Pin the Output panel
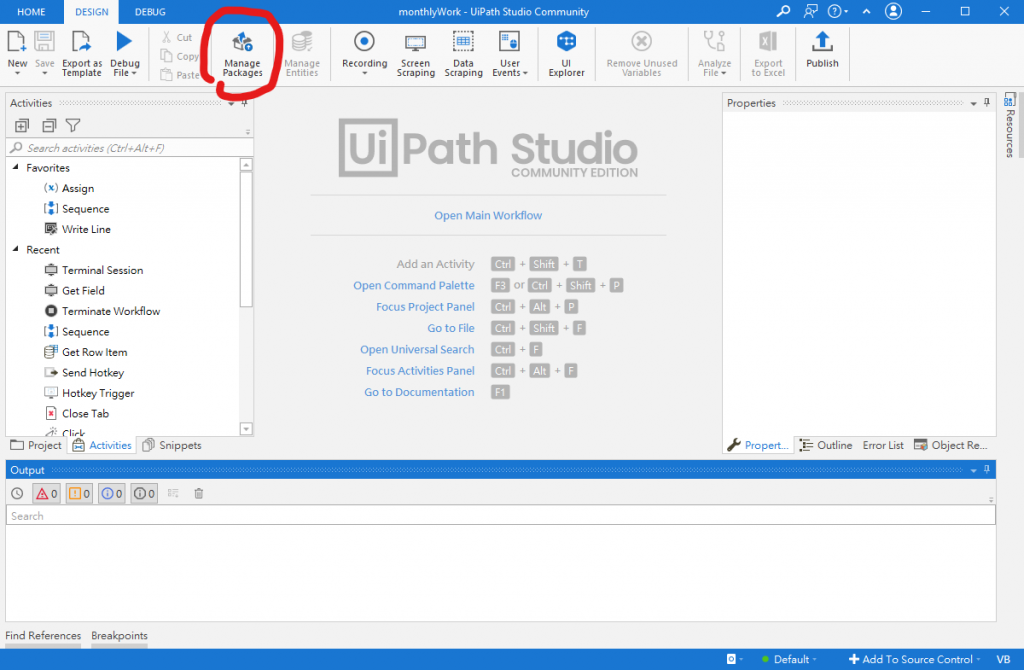 pos(987,470)
